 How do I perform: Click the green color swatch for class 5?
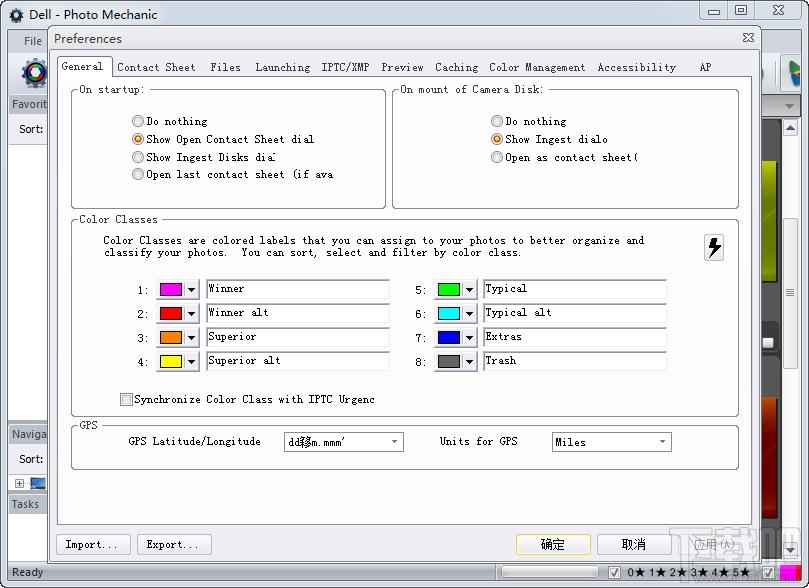pos(448,289)
